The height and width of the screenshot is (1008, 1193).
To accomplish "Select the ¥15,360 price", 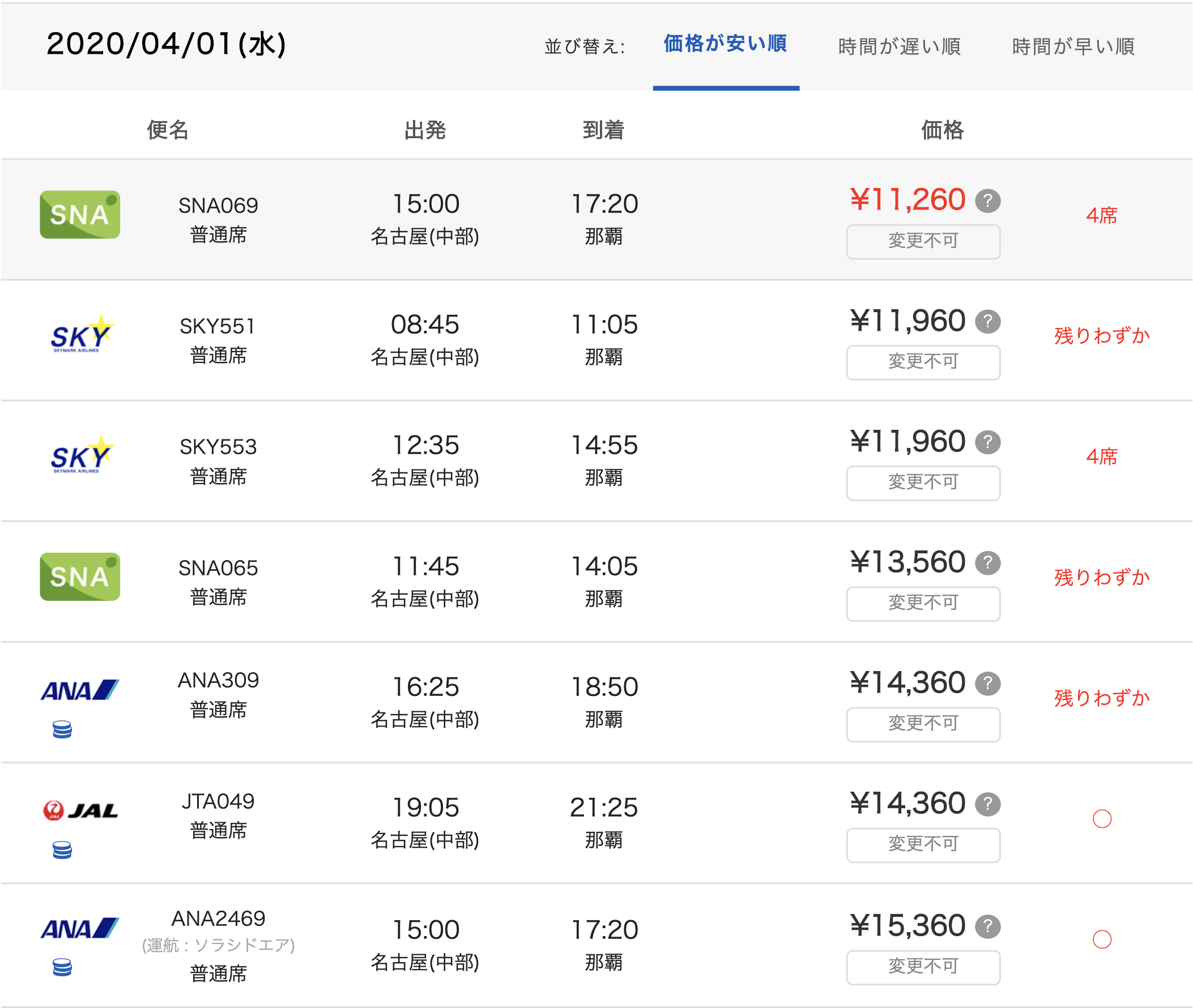I will click(x=907, y=926).
